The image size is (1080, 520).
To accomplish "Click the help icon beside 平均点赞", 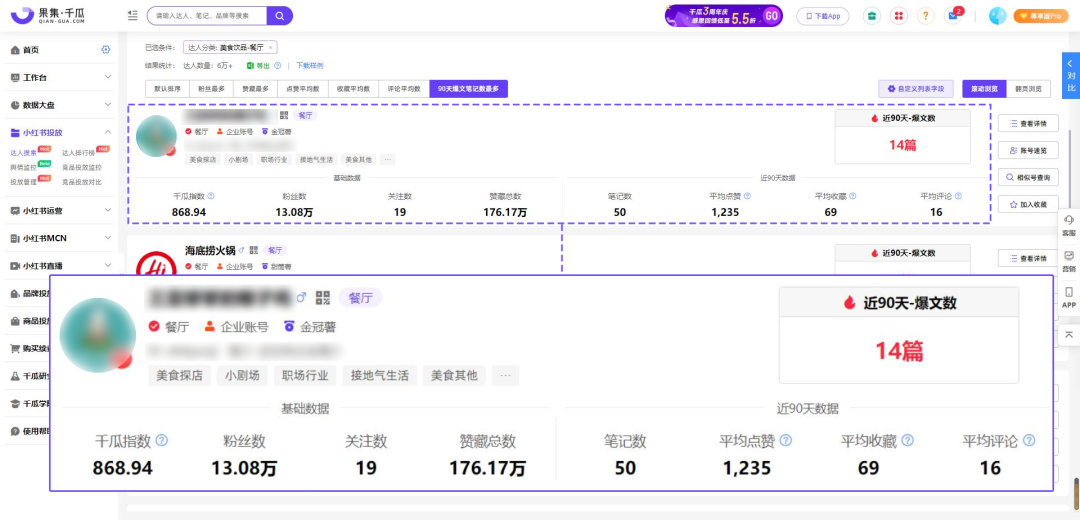I will (x=747, y=196).
